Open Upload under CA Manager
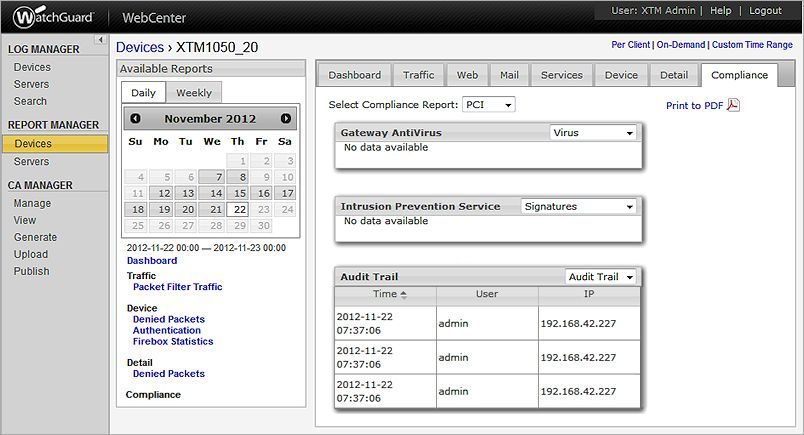The width and height of the screenshot is (804, 435). pos(31,254)
